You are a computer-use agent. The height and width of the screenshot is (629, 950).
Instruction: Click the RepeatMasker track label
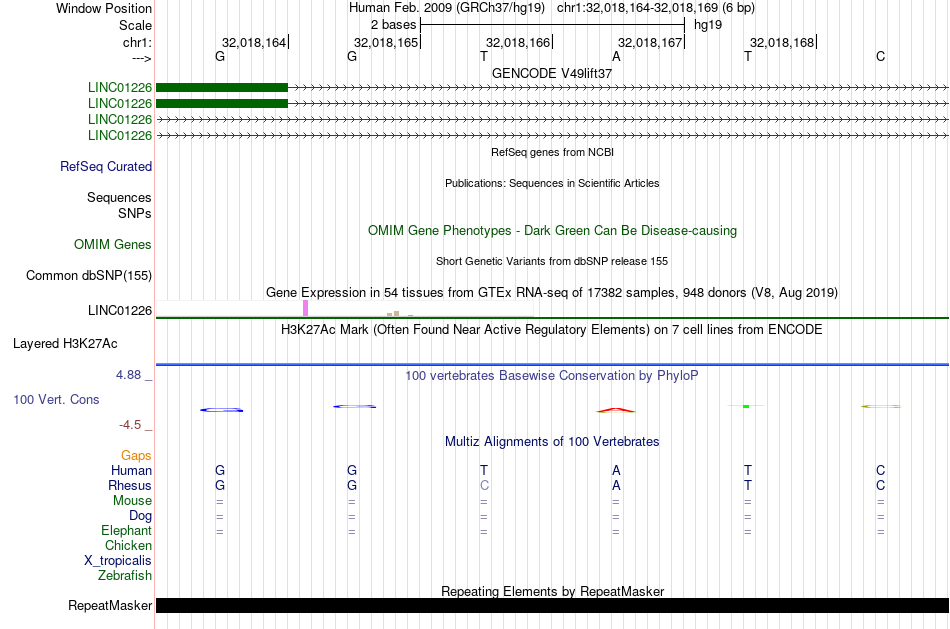coord(110,605)
